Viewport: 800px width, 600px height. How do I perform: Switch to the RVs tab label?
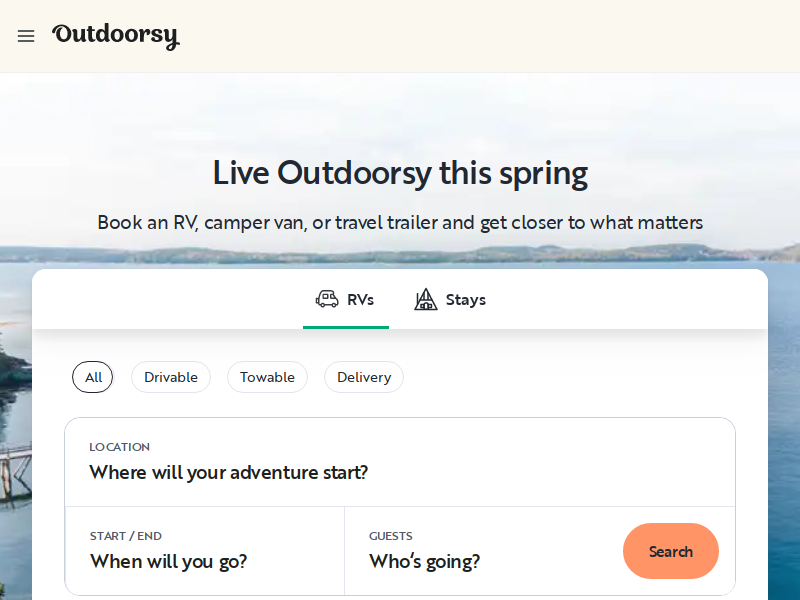[x=360, y=300]
